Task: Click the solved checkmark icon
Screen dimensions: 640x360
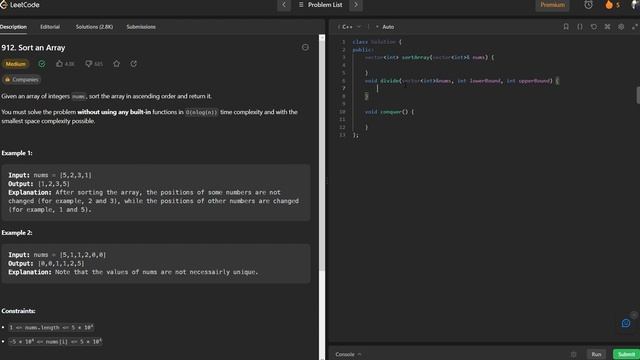Action: tap(42, 64)
